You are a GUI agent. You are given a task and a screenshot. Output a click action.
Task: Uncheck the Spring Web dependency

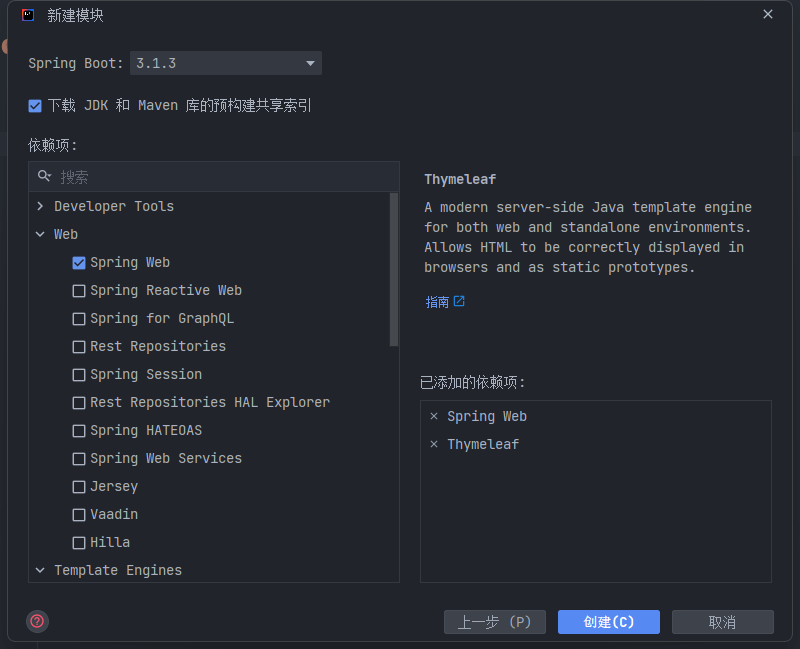79,263
